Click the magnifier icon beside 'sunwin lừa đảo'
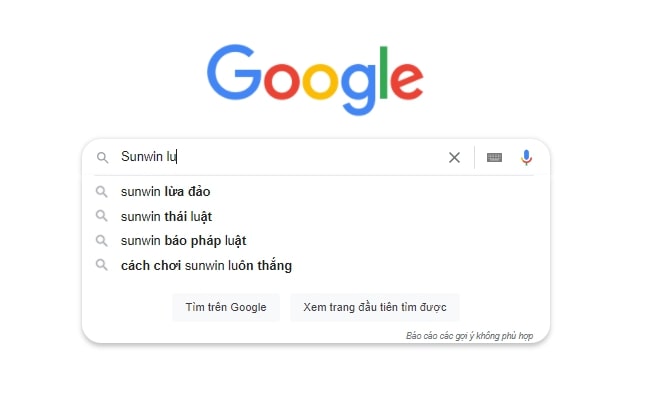This screenshot has height=396, width=657. tap(101, 192)
